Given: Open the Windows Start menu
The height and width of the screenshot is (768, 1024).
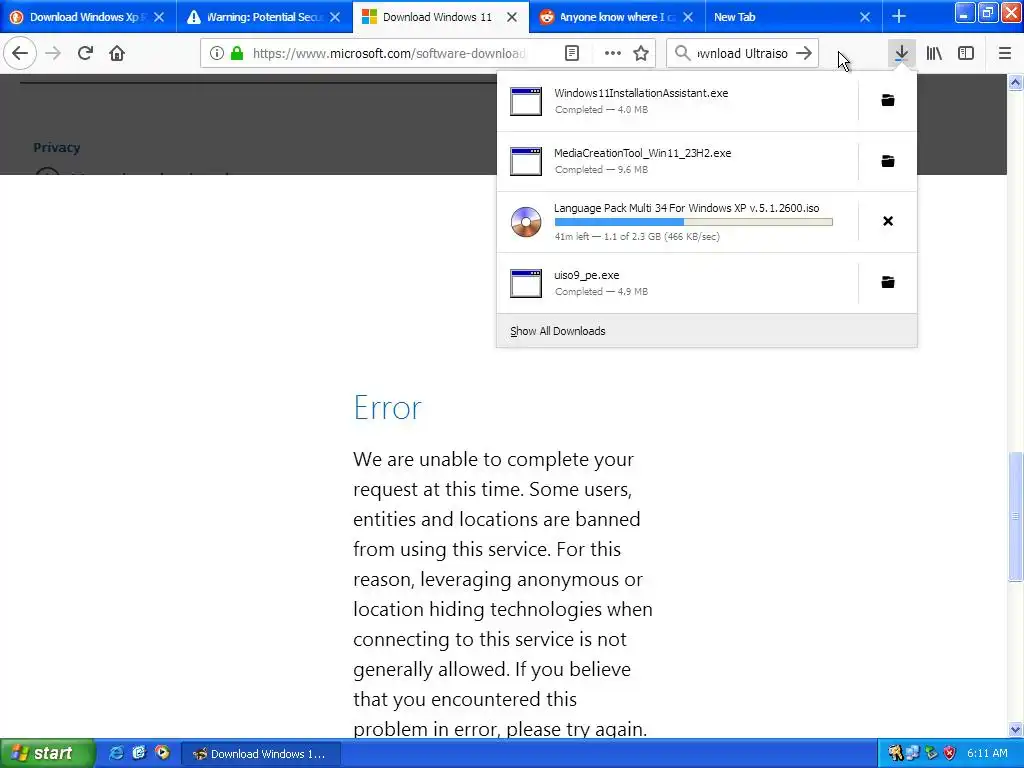Looking at the screenshot, I should point(47,754).
